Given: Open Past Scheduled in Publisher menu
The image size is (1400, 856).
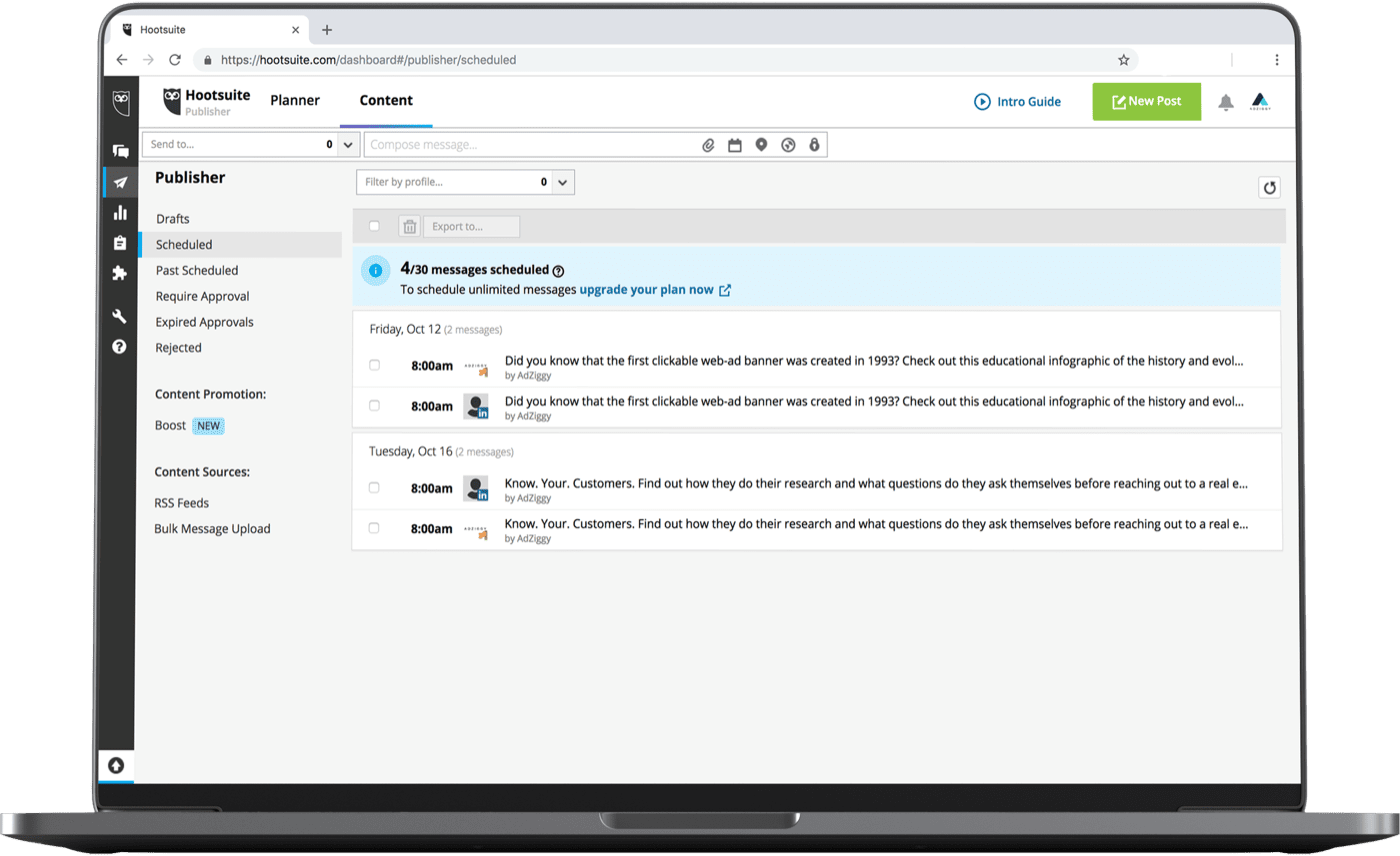Looking at the screenshot, I should point(197,271).
